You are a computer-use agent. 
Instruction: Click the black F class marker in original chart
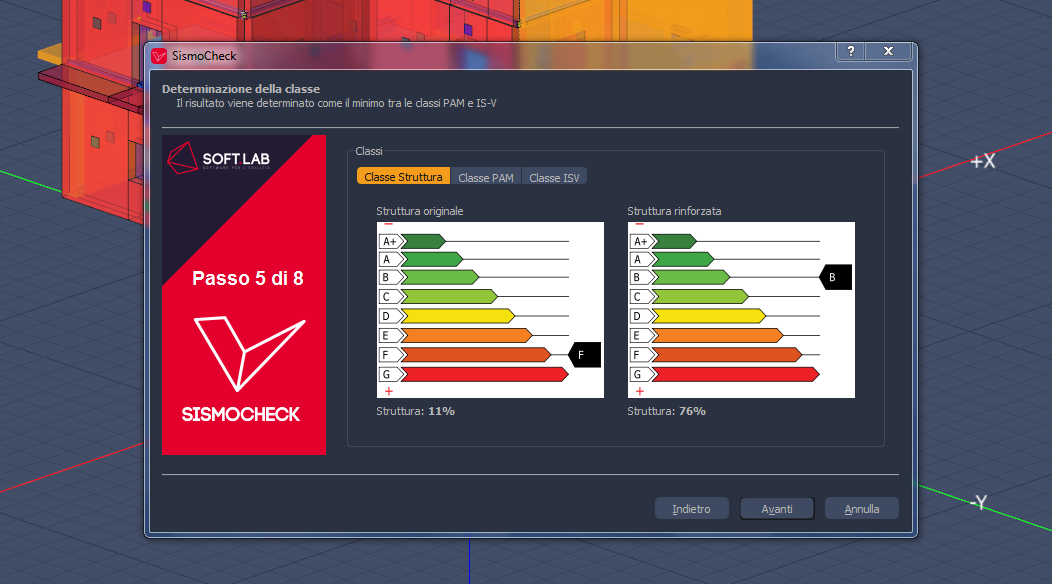click(x=585, y=355)
